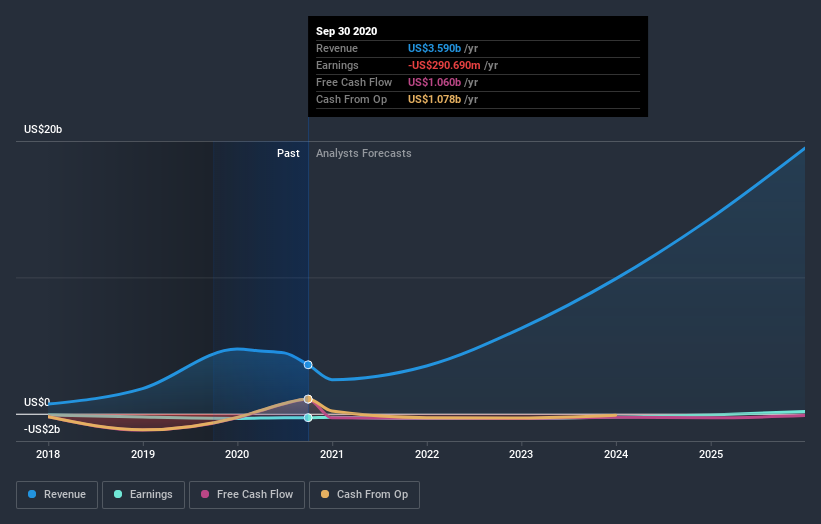Image resolution: width=821 pixels, height=524 pixels.
Task: Click the orange Cash From Op legend dot
Action: click(x=325, y=494)
